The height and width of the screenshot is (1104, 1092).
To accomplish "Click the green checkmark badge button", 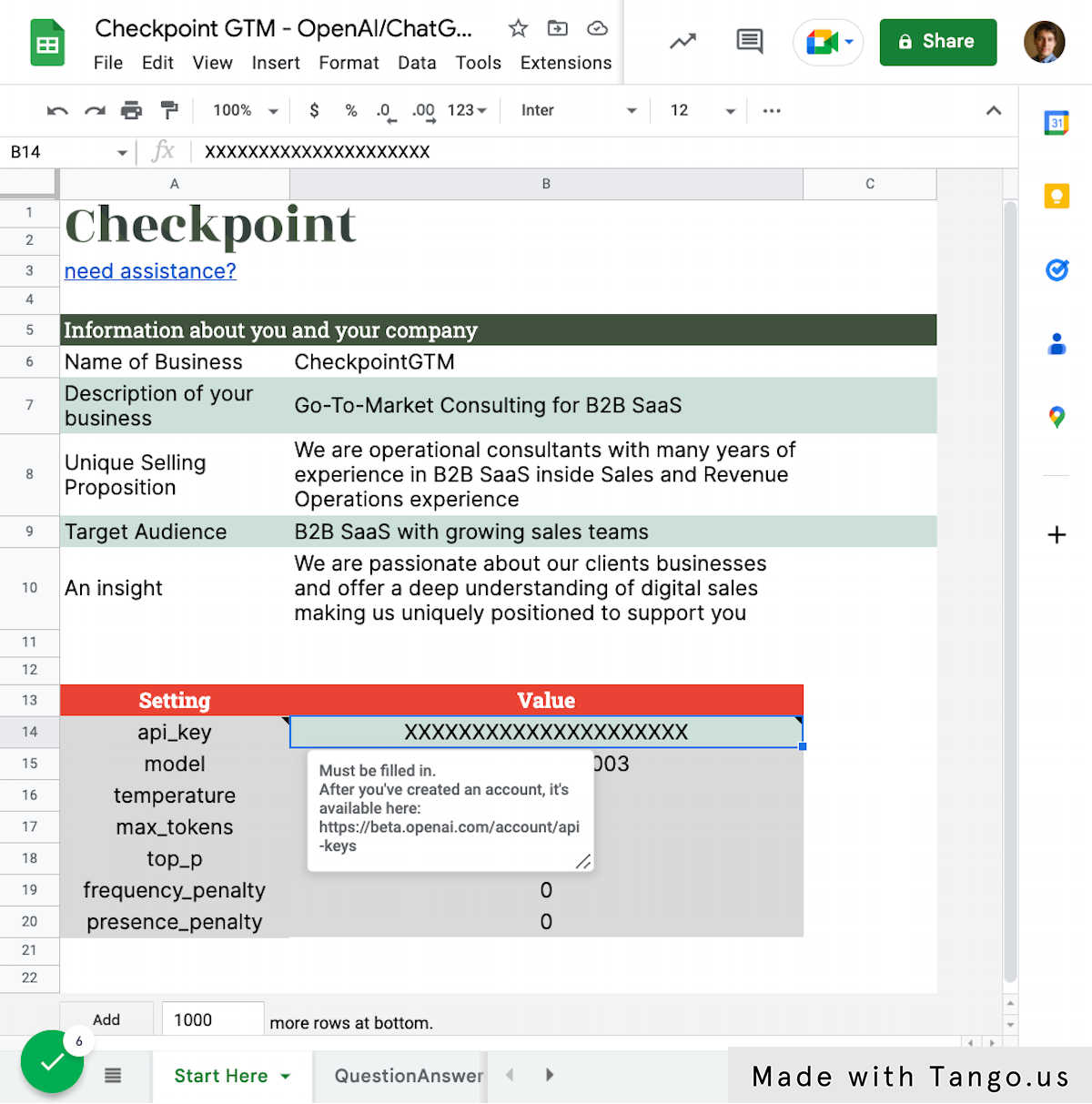I will (x=53, y=1061).
